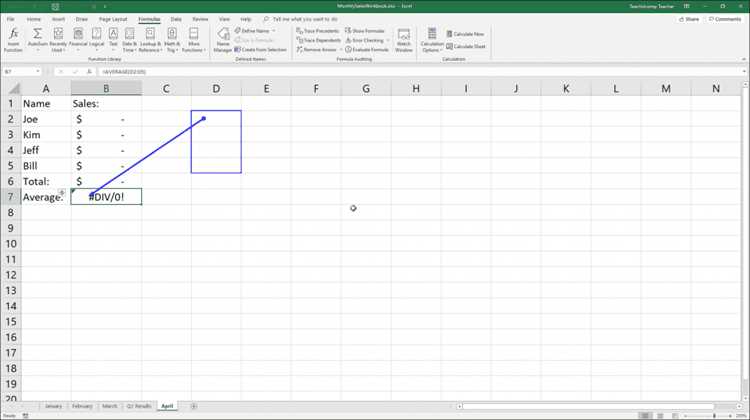The image size is (750, 420).
Task: Switch to the Review tab
Action: (200, 19)
